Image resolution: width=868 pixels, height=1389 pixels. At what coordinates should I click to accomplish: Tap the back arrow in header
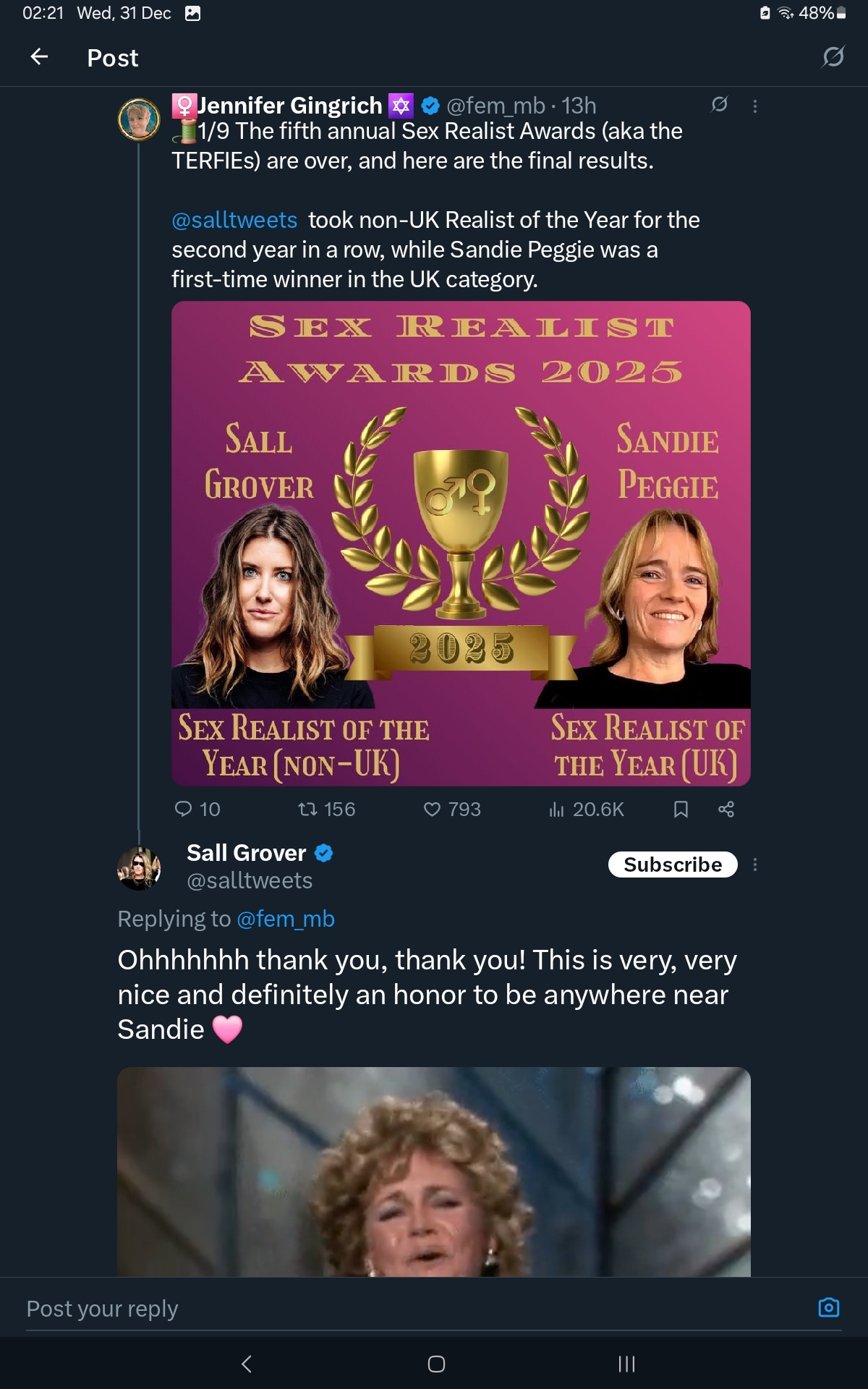click(40, 56)
